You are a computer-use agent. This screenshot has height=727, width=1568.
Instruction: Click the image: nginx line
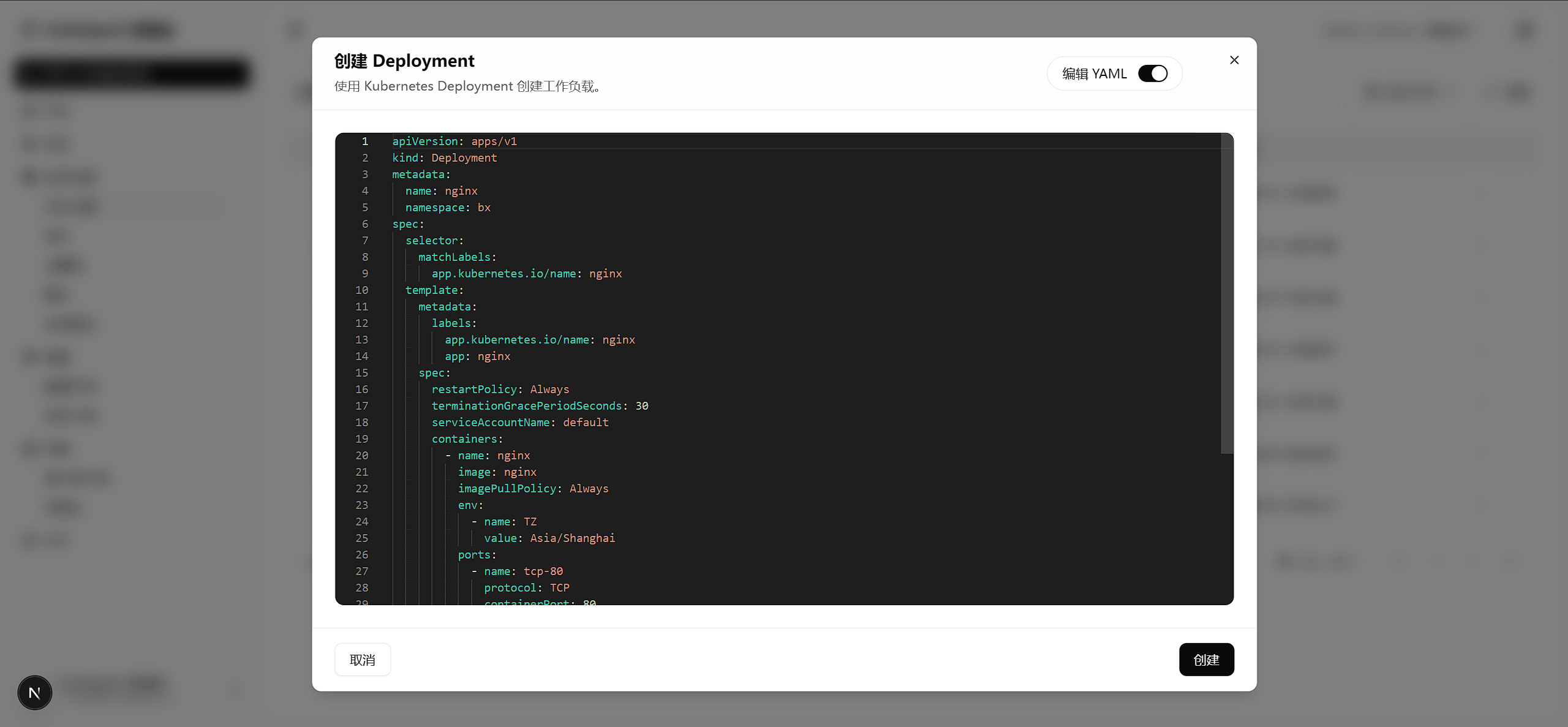pyautogui.click(x=497, y=472)
